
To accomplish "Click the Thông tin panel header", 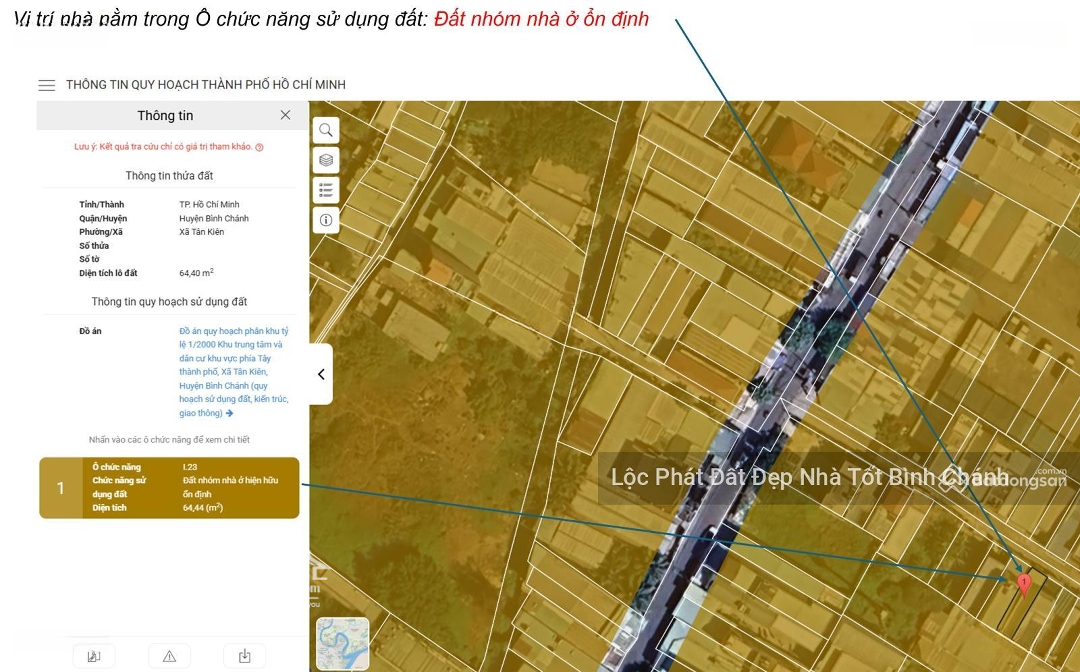I will [x=165, y=116].
